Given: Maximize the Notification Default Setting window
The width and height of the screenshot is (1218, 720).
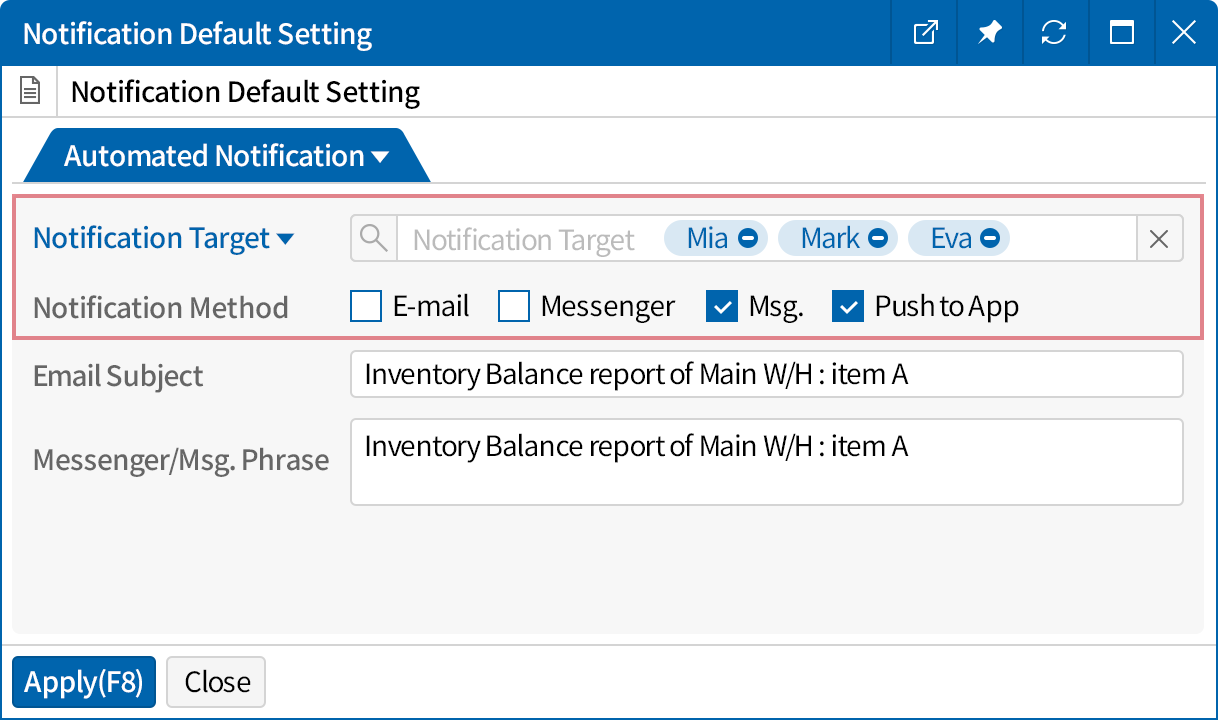Looking at the screenshot, I should click(x=1121, y=33).
